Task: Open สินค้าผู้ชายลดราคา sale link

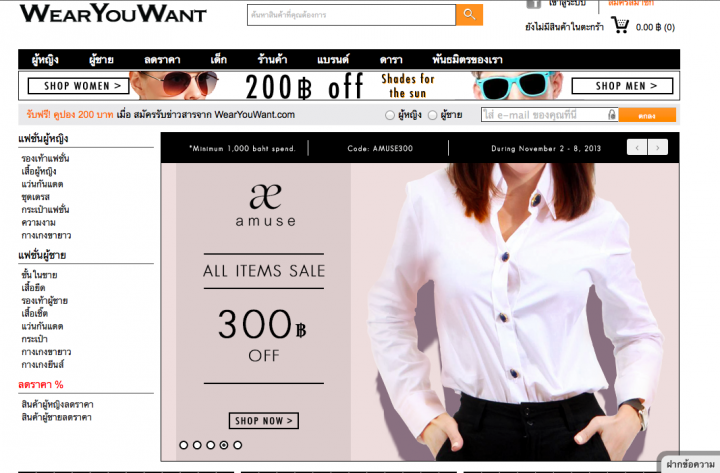Action: pyautogui.click(x=56, y=417)
